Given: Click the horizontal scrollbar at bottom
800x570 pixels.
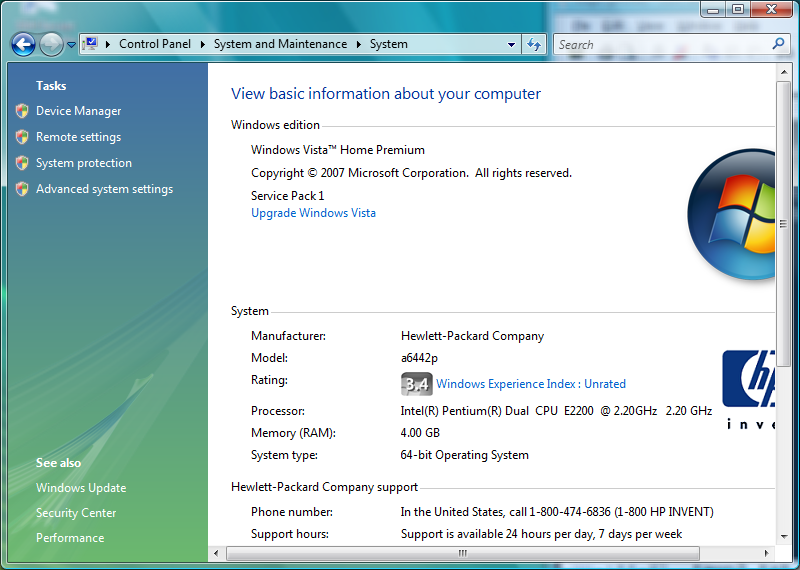Looking at the screenshot, I should click(462, 553).
